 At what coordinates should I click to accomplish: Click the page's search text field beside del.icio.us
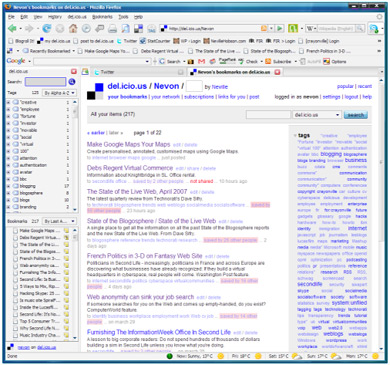click(268, 115)
